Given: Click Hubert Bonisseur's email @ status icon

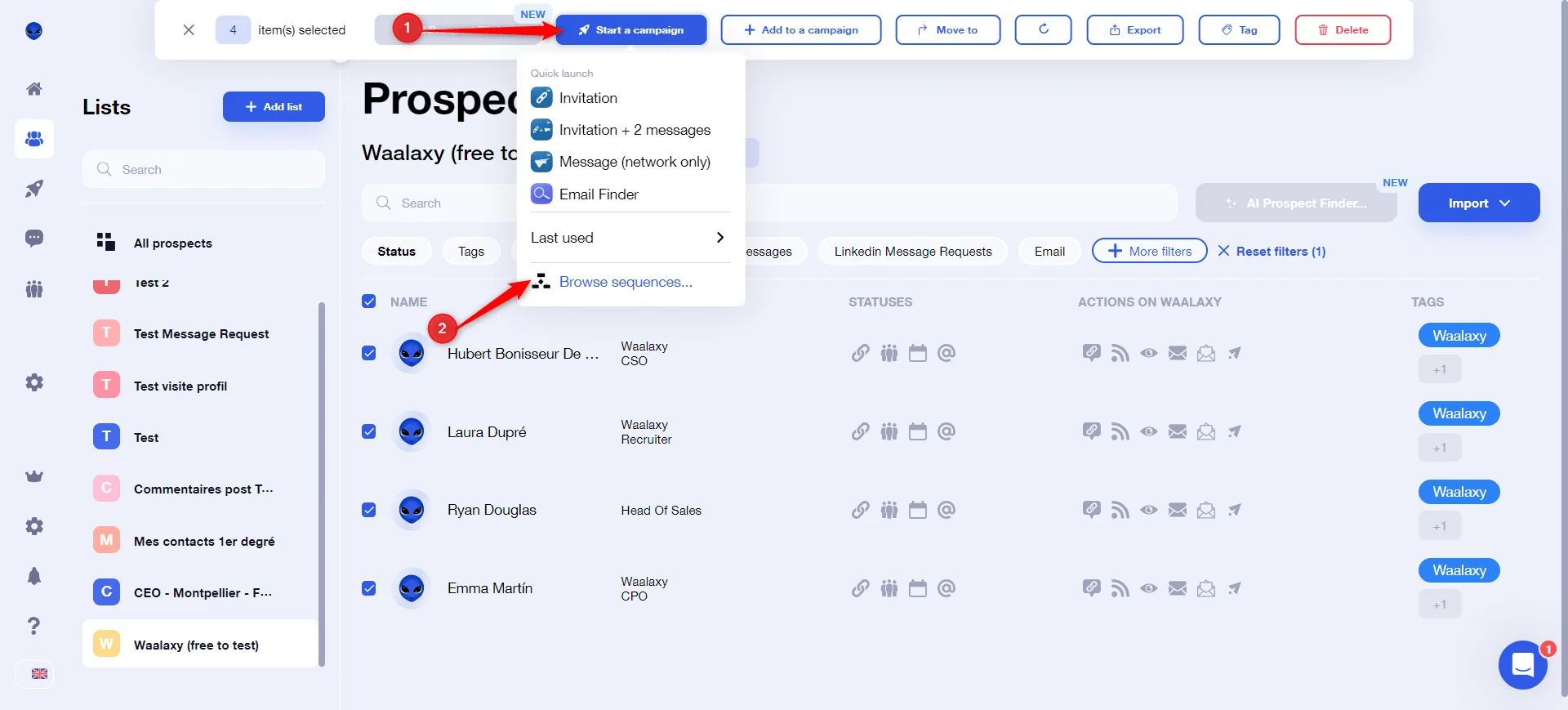Looking at the screenshot, I should click(x=947, y=353).
